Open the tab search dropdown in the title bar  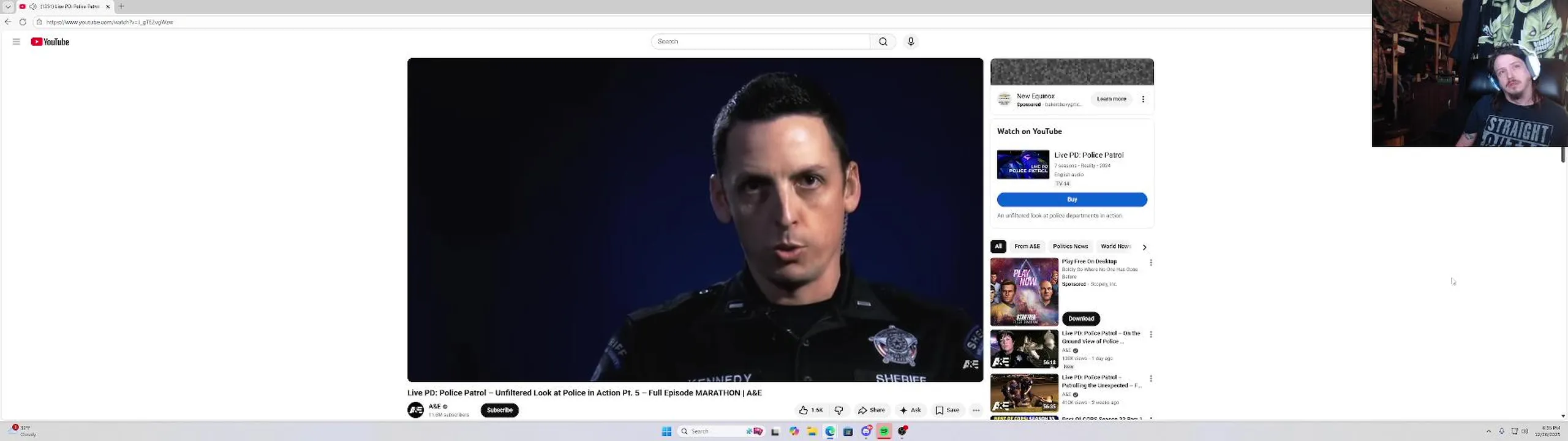point(8,6)
